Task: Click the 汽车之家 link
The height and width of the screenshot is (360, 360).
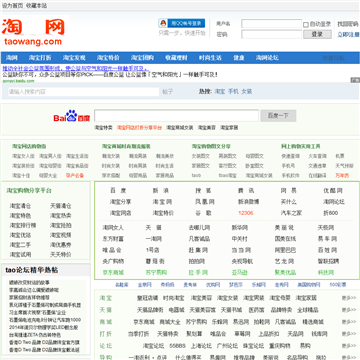Action: (291, 213)
